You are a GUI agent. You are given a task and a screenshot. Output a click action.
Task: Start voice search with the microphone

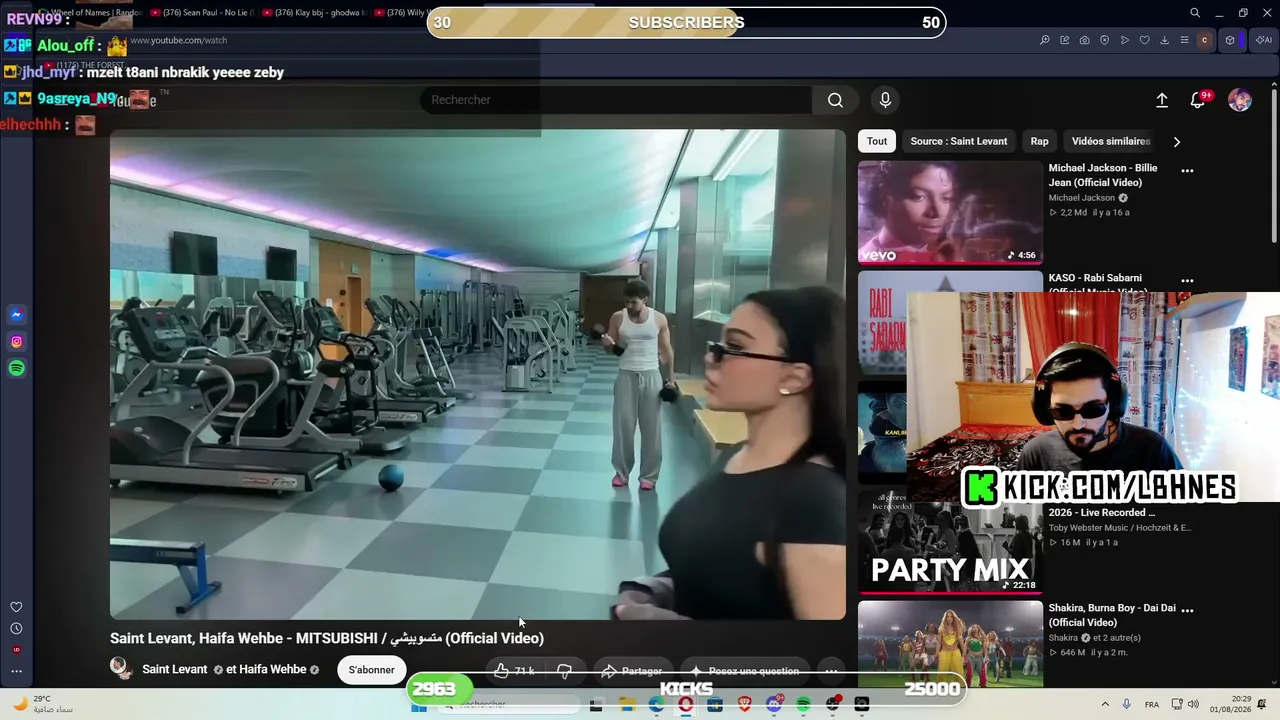(x=885, y=100)
